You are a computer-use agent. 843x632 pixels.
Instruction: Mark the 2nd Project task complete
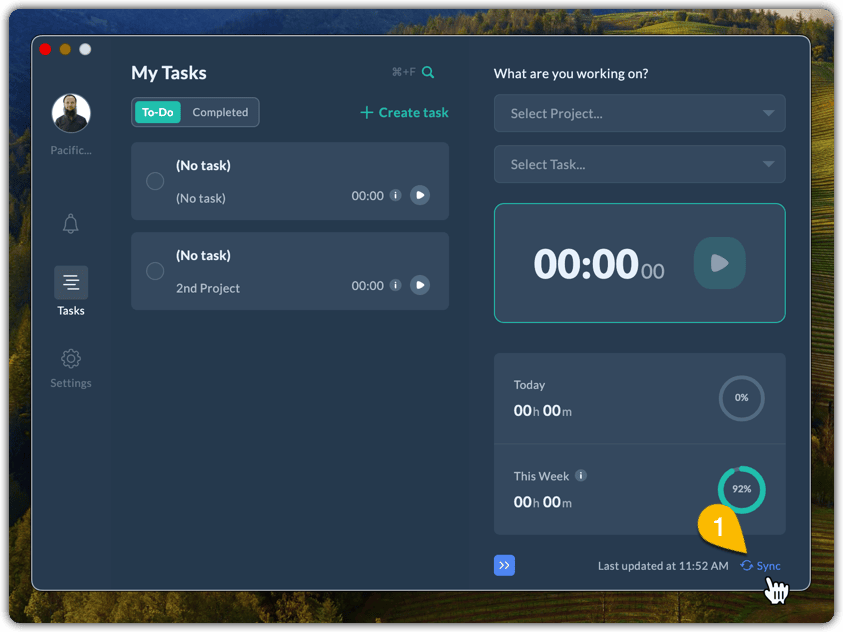(155, 271)
